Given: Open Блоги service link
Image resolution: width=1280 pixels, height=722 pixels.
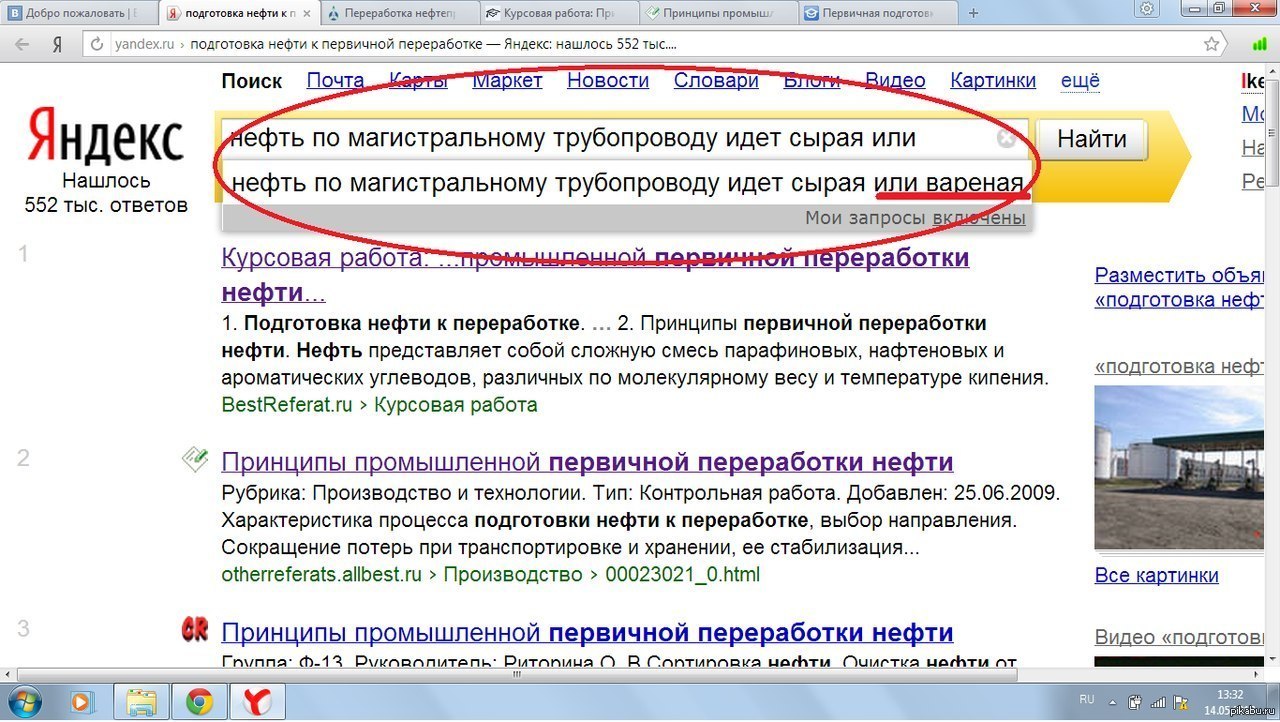Looking at the screenshot, I should pos(812,81).
